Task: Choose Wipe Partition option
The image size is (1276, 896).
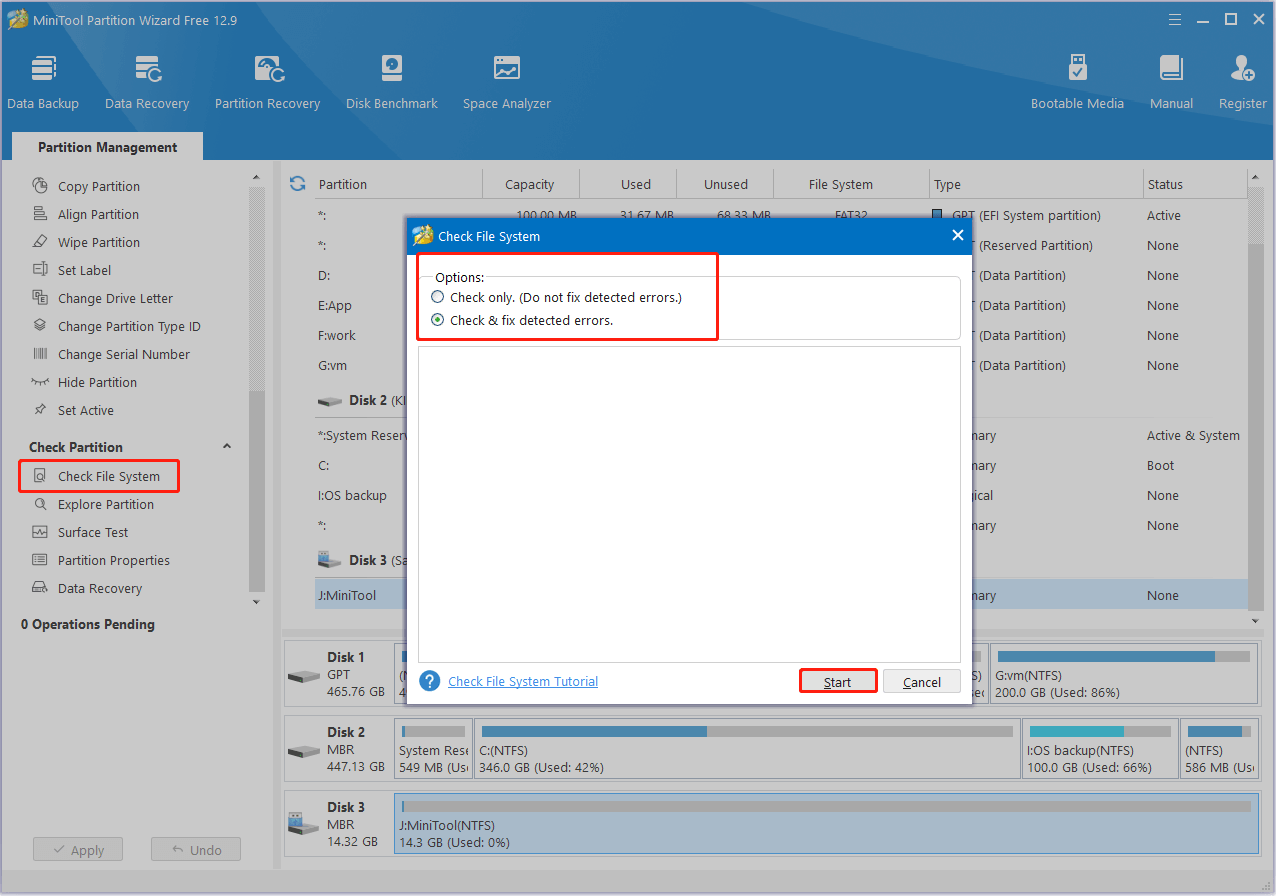Action: pyautogui.click(x=99, y=242)
